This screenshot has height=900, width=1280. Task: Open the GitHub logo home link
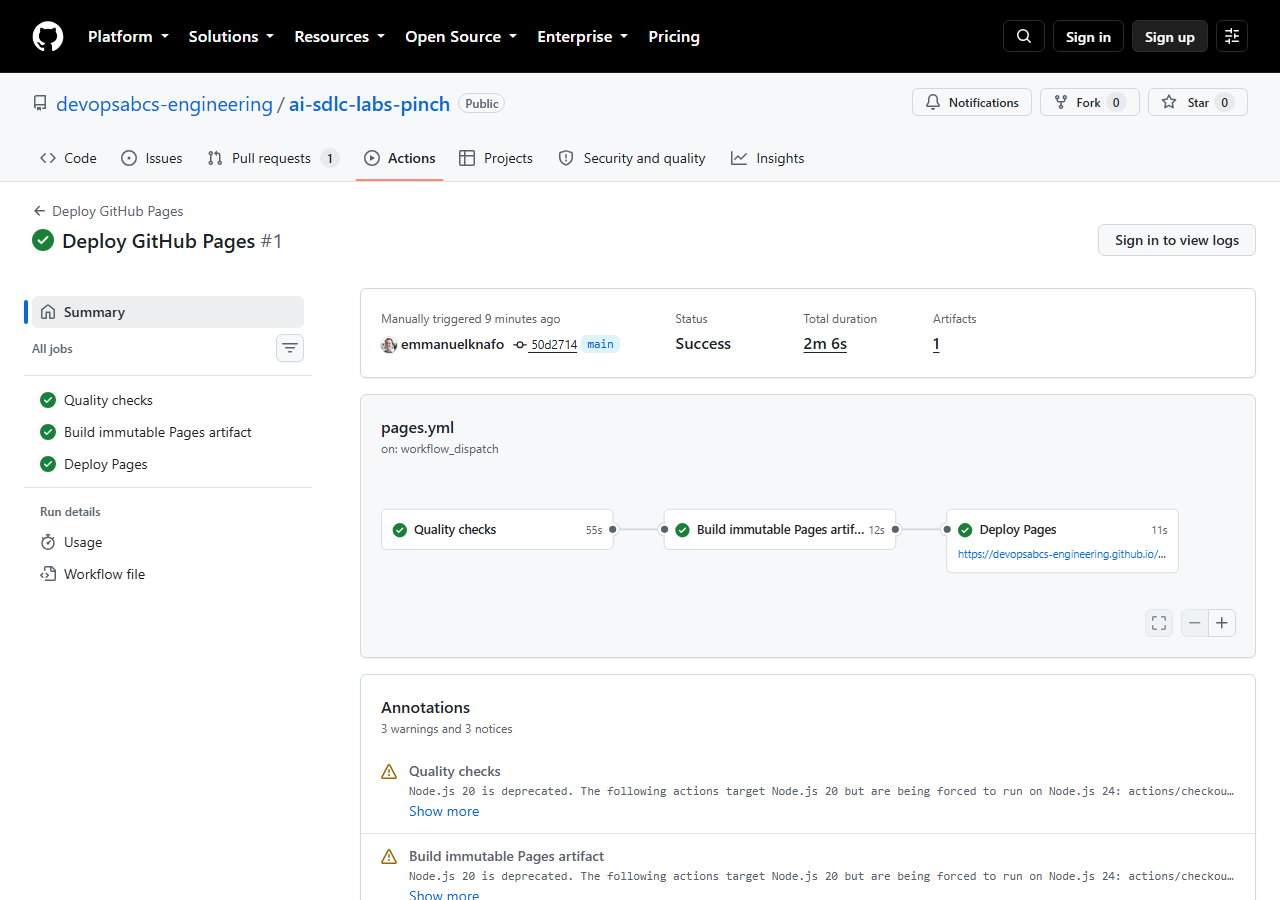coord(48,37)
